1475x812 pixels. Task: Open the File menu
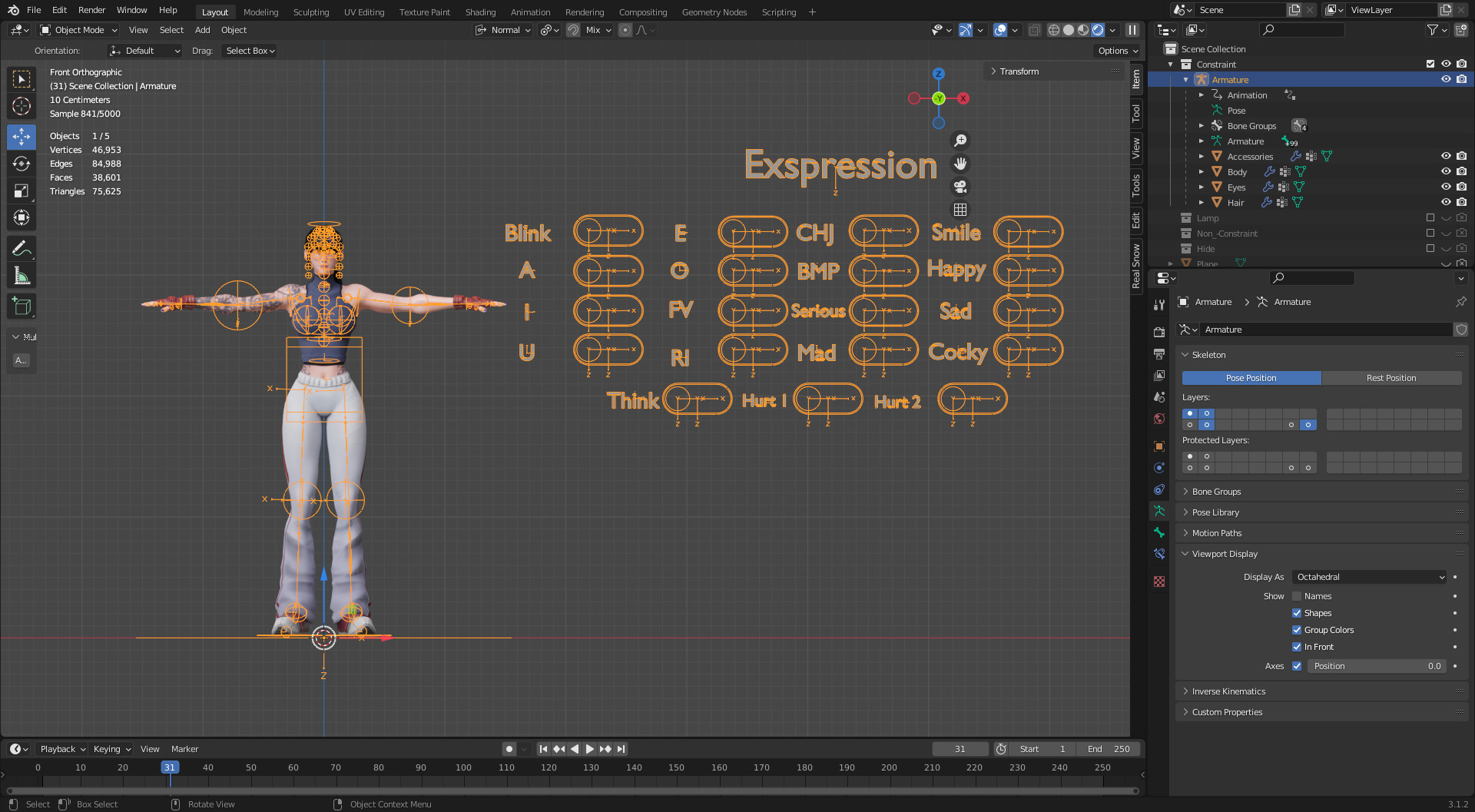pos(34,10)
